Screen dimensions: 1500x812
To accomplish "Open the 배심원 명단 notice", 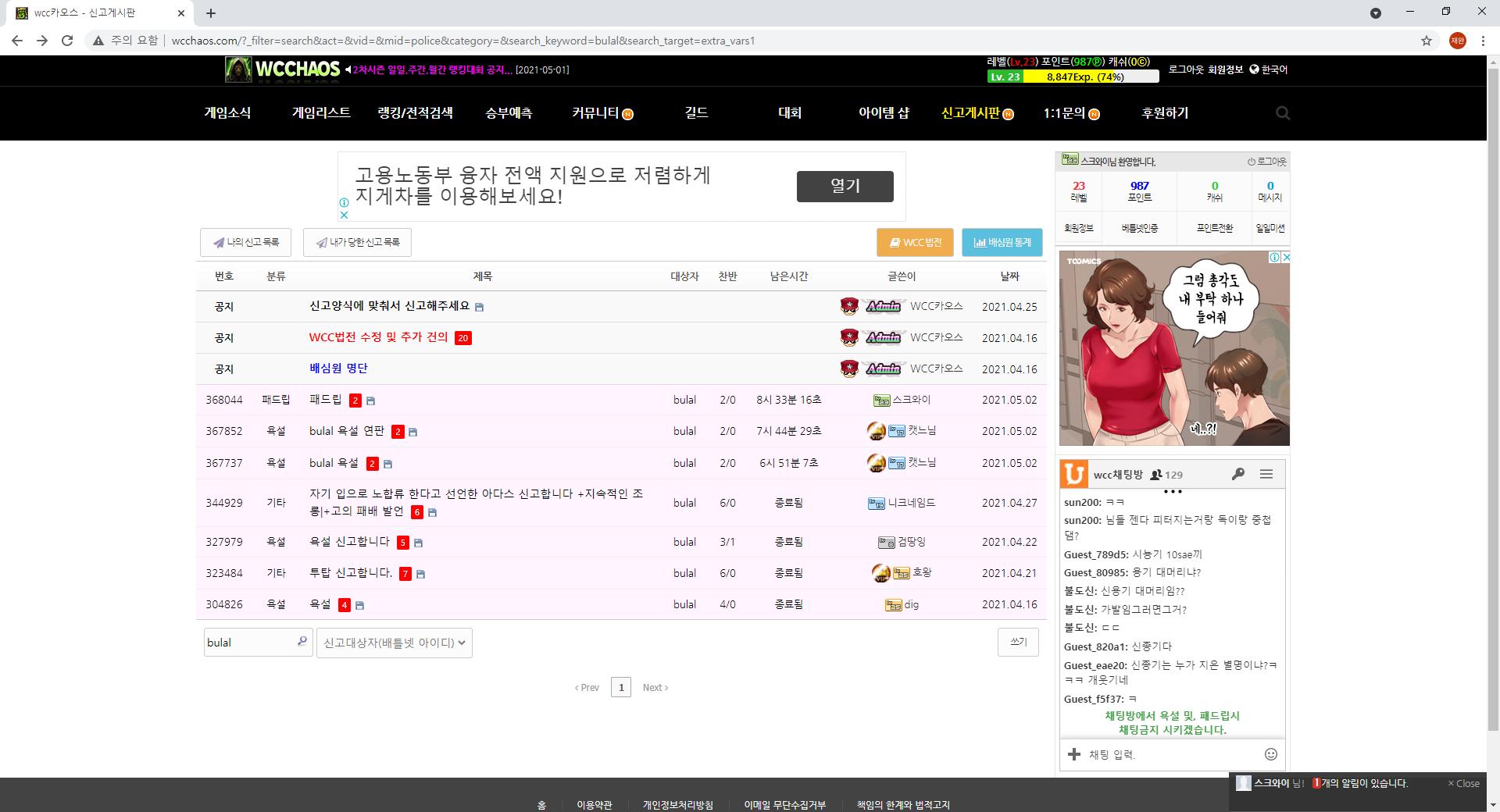I will [x=338, y=369].
